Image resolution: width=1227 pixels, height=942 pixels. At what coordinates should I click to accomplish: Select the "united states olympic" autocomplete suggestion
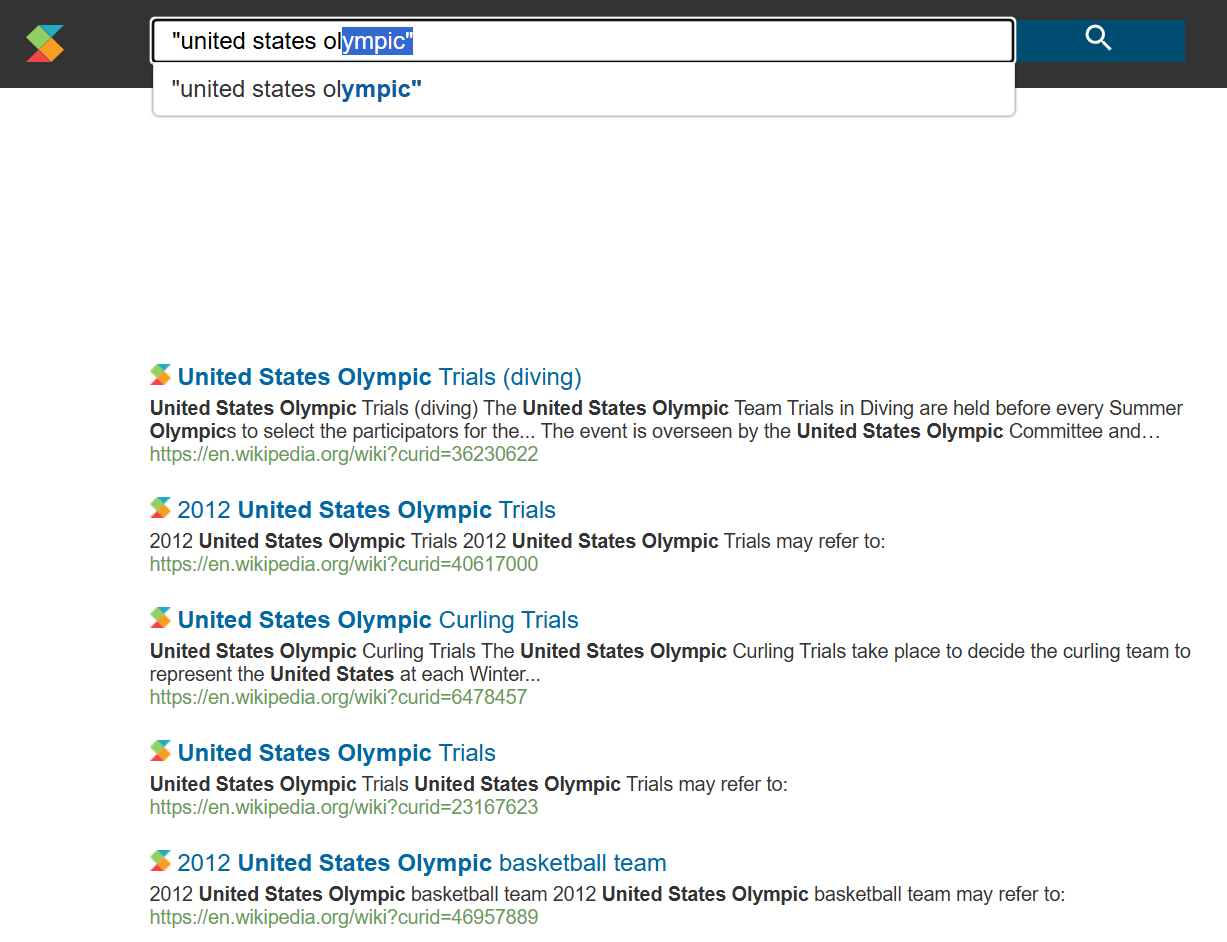[297, 89]
